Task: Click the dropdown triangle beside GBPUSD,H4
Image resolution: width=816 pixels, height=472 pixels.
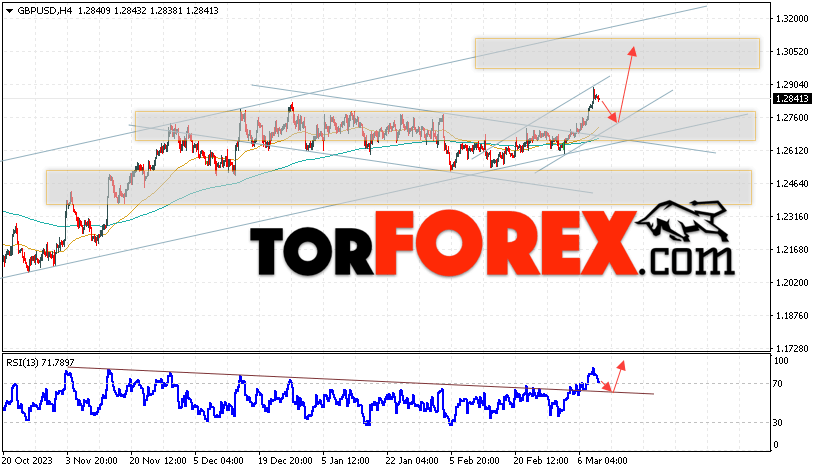Action: point(10,10)
